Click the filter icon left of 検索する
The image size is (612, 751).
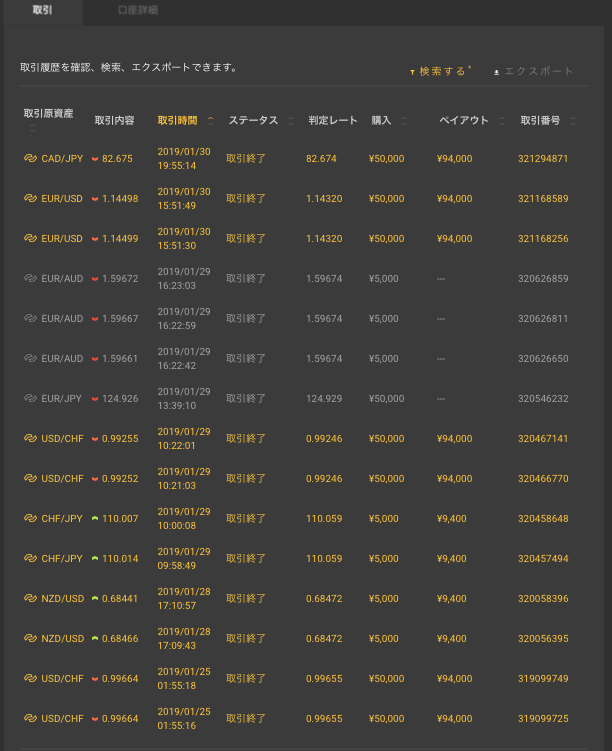[x=412, y=72]
